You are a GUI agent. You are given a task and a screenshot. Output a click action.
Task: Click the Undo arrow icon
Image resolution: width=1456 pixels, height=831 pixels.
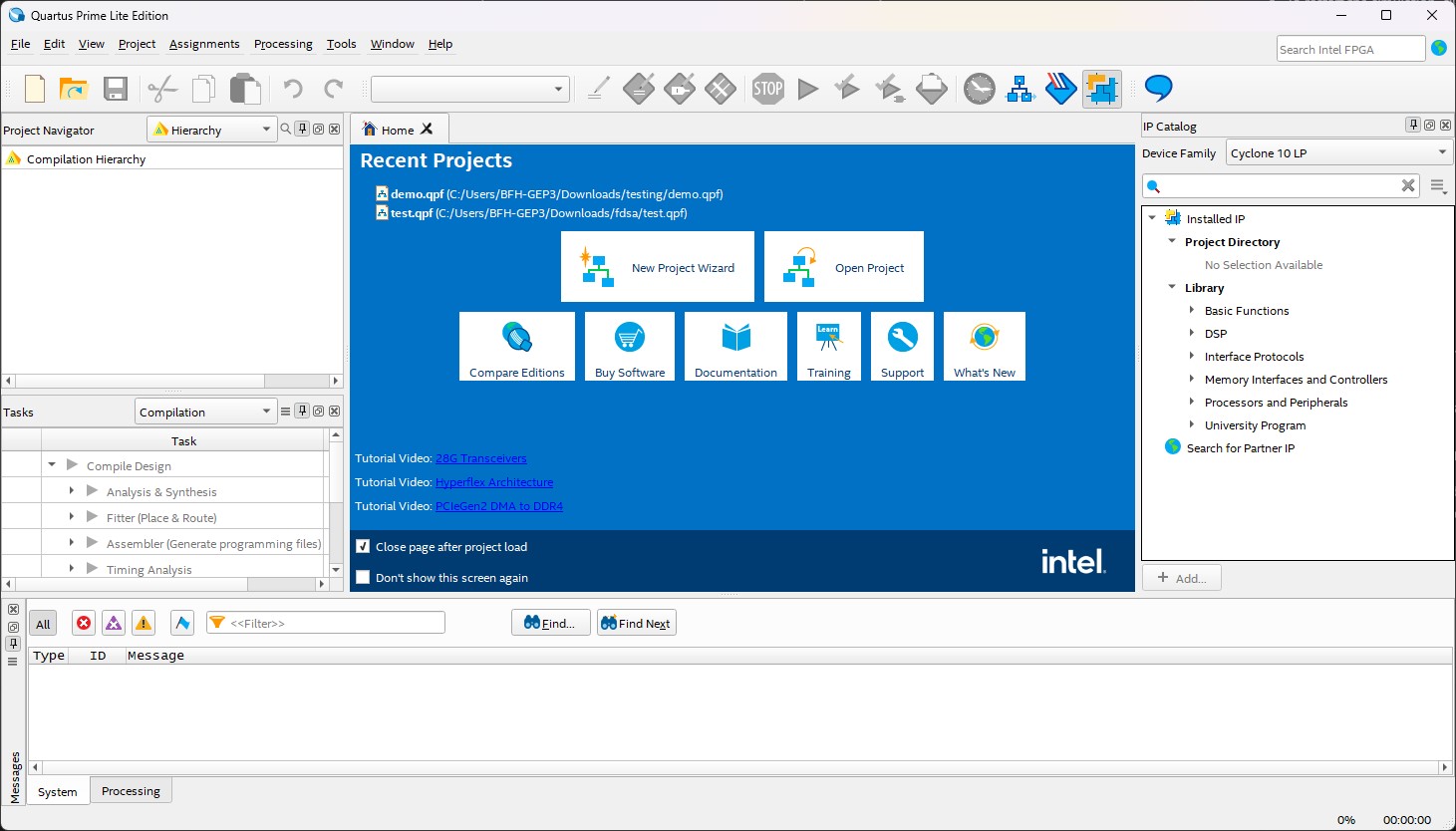click(x=292, y=89)
